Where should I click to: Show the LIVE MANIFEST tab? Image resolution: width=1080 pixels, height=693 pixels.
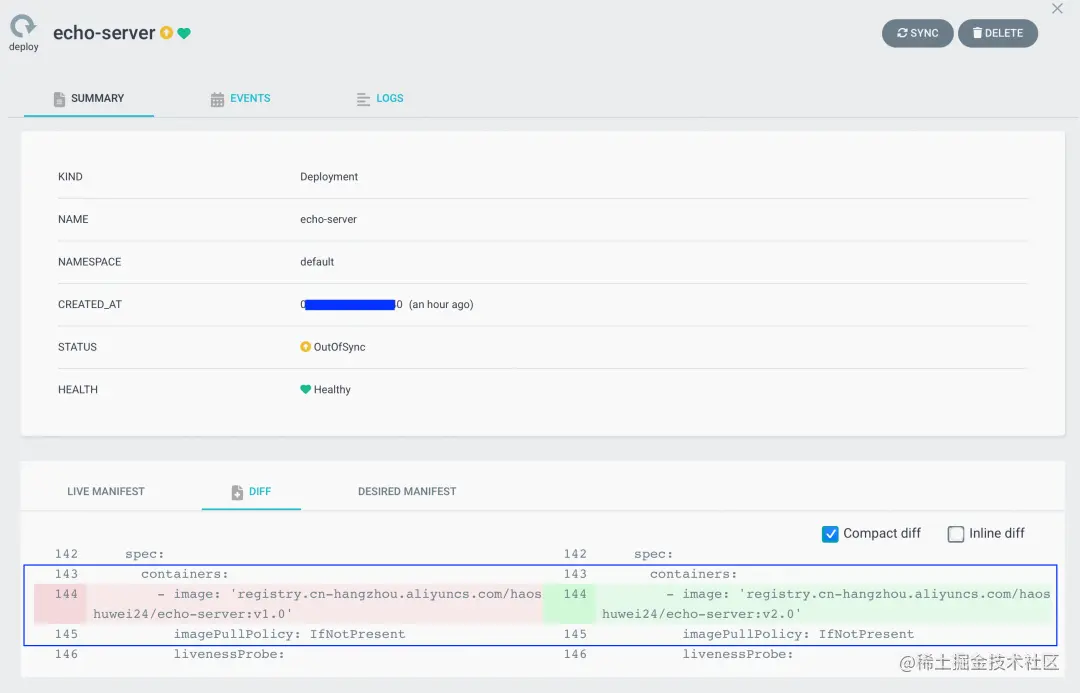tap(106, 491)
